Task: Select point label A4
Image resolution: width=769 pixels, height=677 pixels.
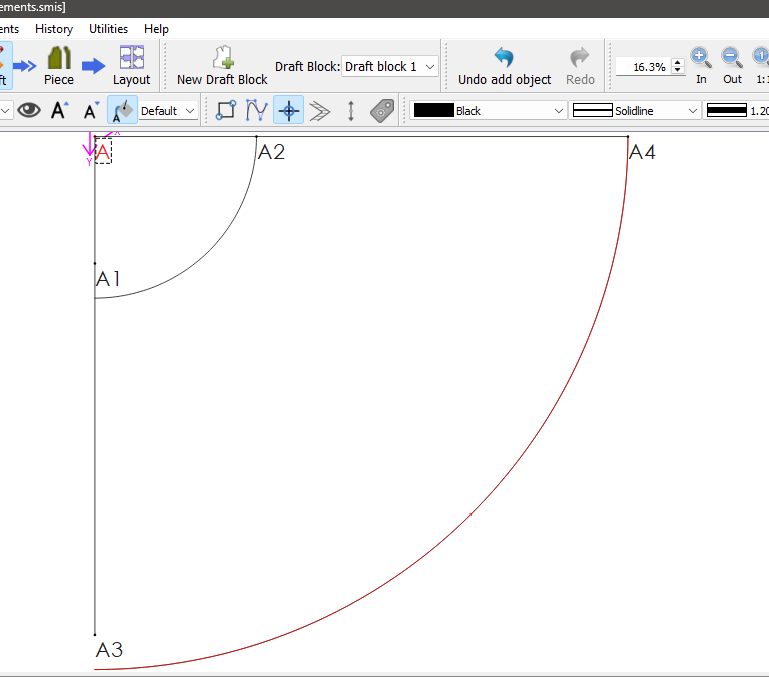Action: (x=642, y=152)
